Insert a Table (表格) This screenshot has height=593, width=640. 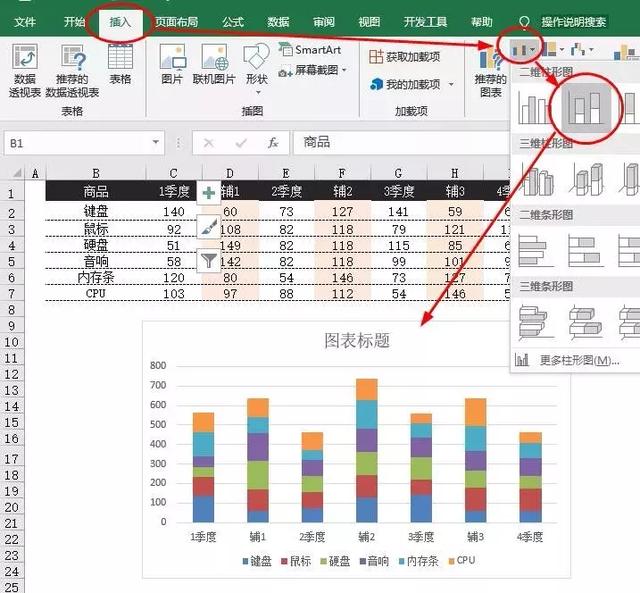[x=120, y=64]
